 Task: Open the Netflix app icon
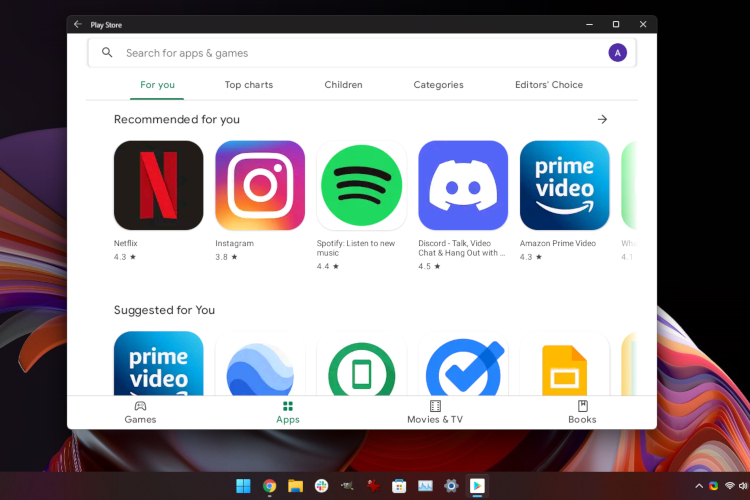pyautogui.click(x=158, y=185)
